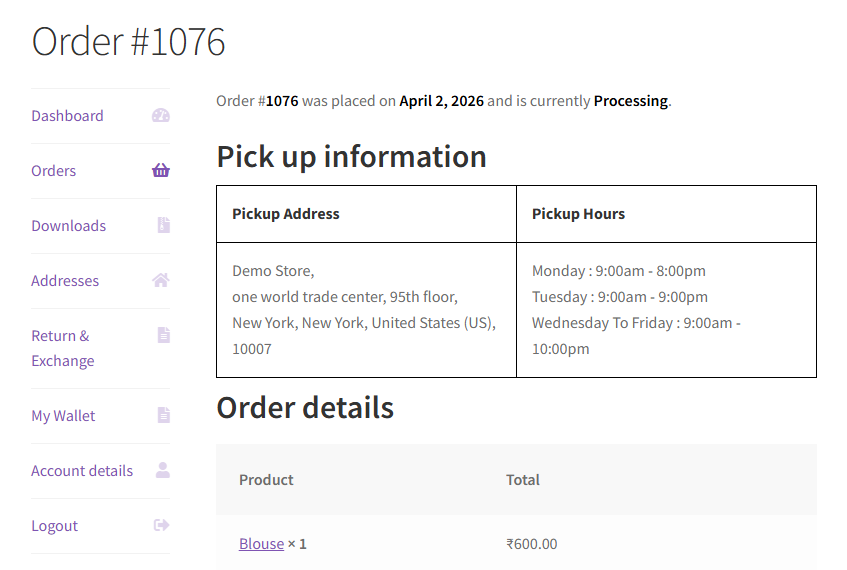Log out using the Logout link
Viewport: 847px width, 570px height.
pos(54,526)
